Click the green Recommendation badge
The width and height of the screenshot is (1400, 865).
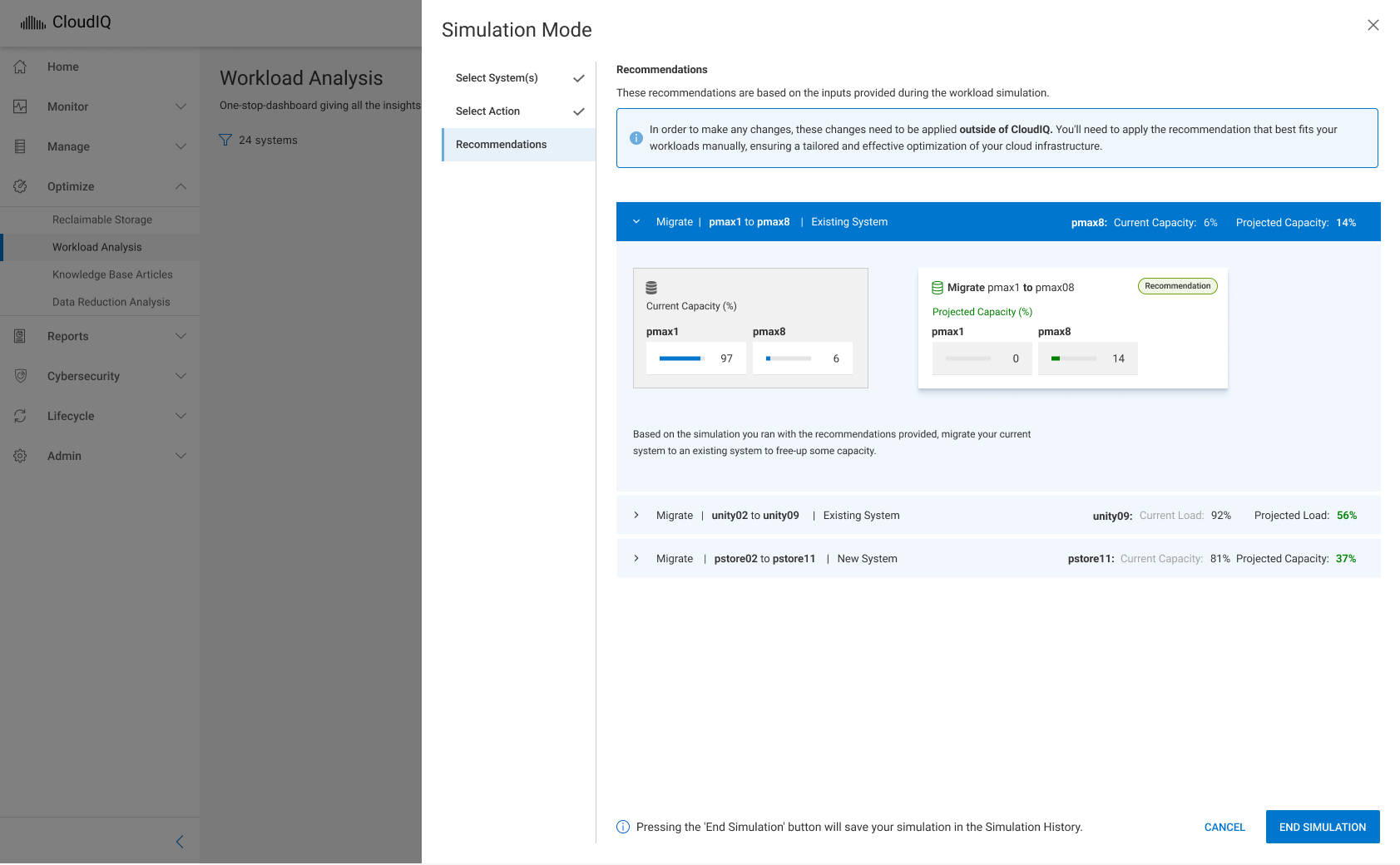tap(1177, 286)
